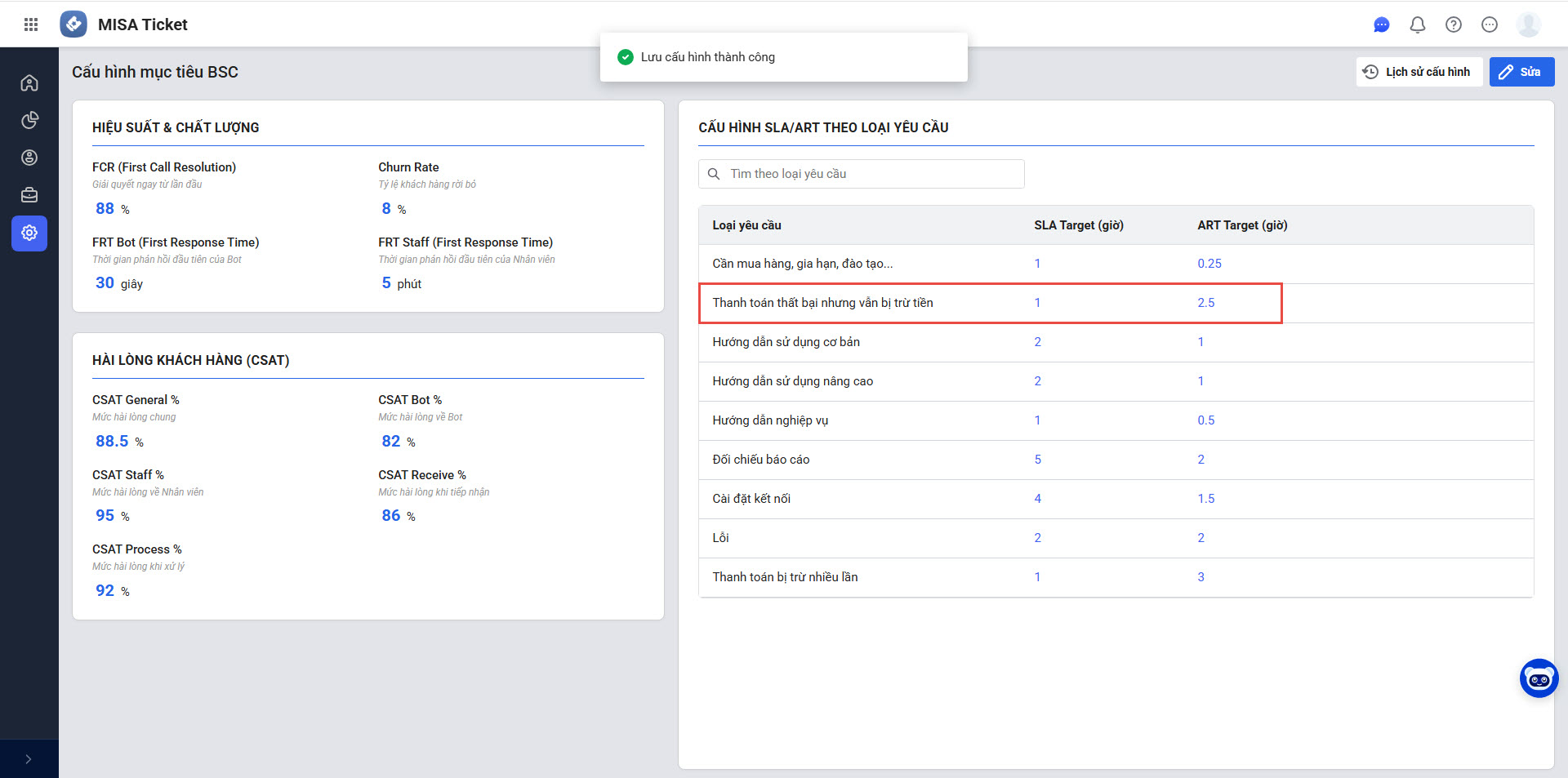
Task: Open Lịch sử cấu hình history
Action: click(1419, 72)
